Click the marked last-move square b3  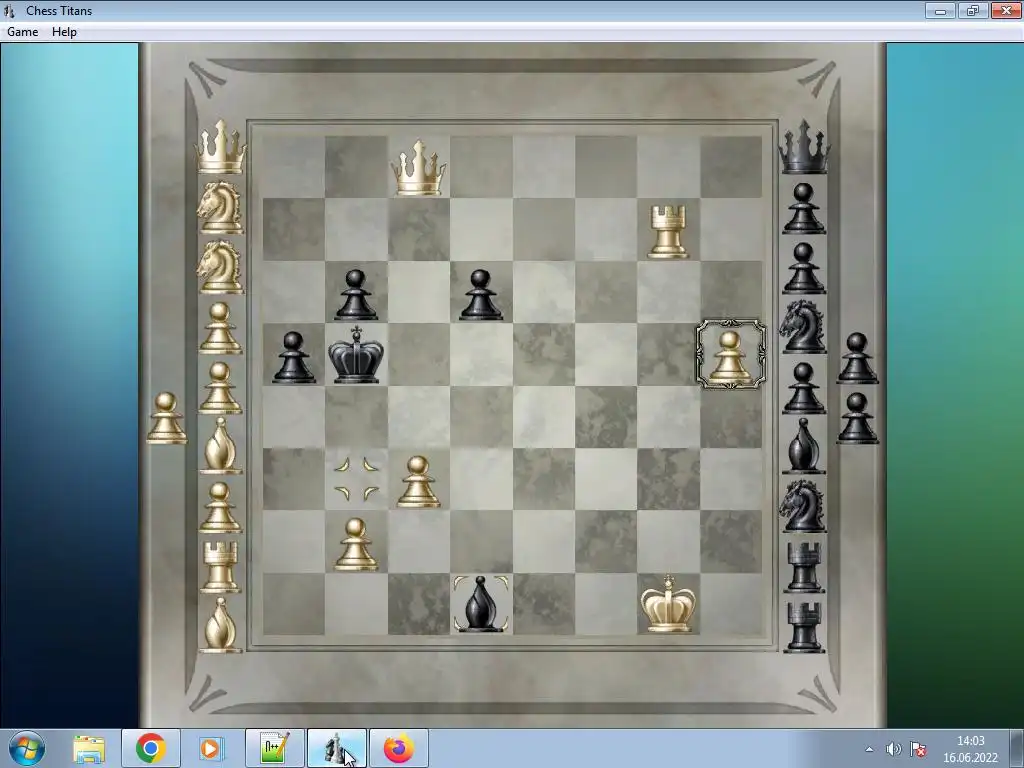(x=356, y=479)
